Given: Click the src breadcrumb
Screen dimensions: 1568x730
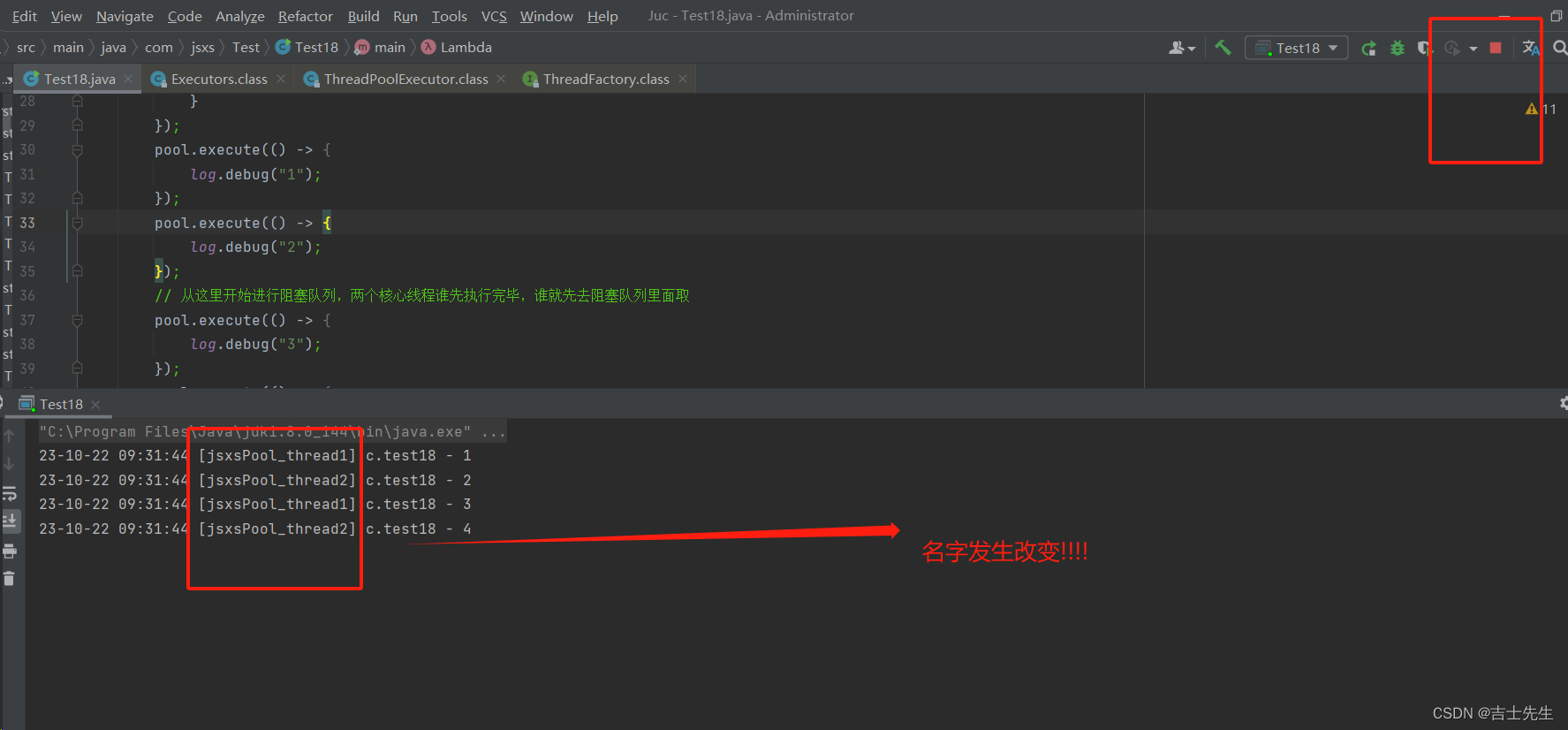Looking at the screenshot, I should pyautogui.click(x=26, y=48).
